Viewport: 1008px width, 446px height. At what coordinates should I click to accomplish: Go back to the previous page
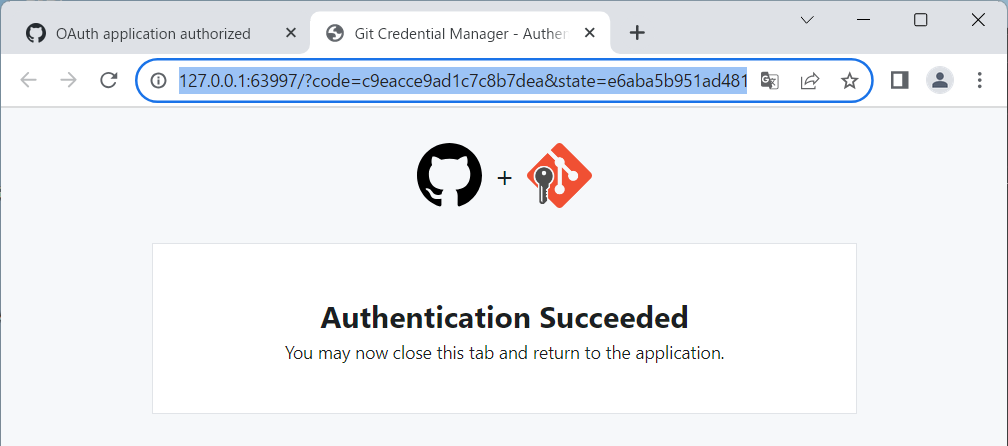tap(28, 81)
